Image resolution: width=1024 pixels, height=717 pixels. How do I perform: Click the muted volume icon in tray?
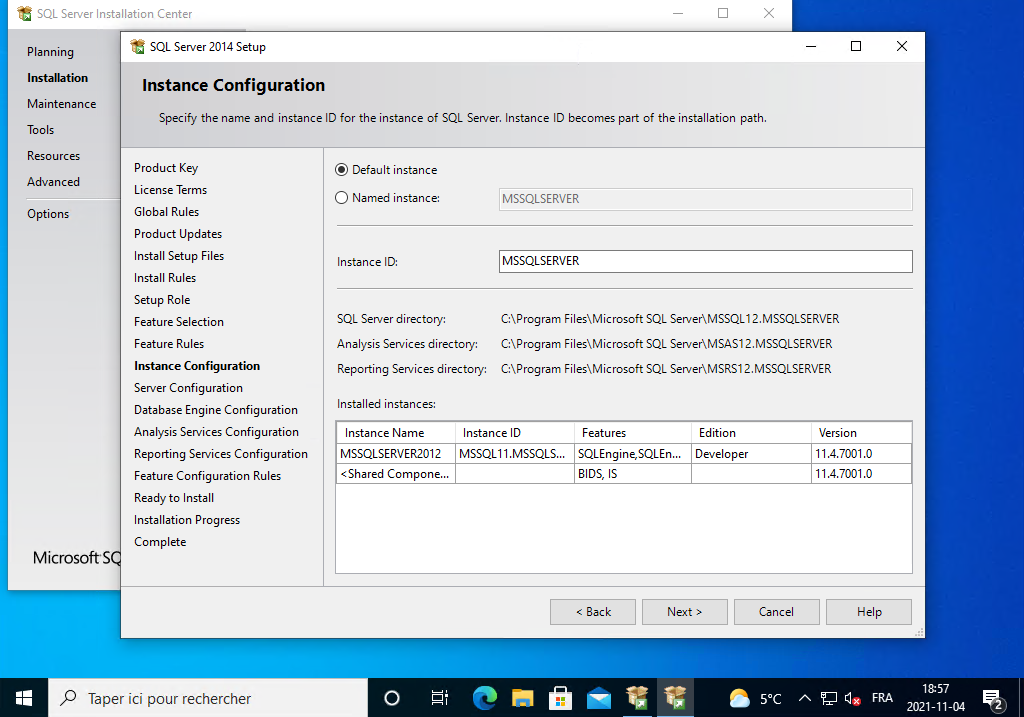853,698
